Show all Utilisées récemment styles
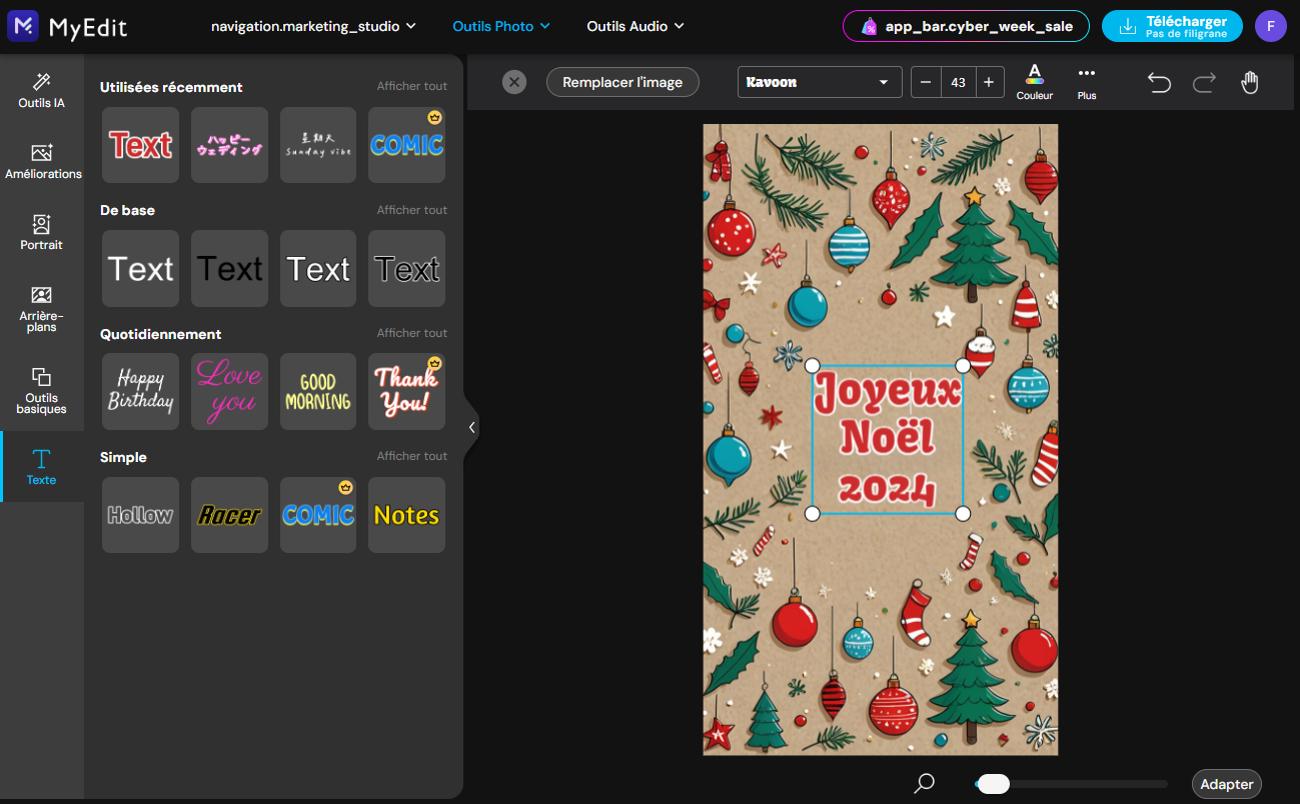1300x804 pixels. coord(412,86)
